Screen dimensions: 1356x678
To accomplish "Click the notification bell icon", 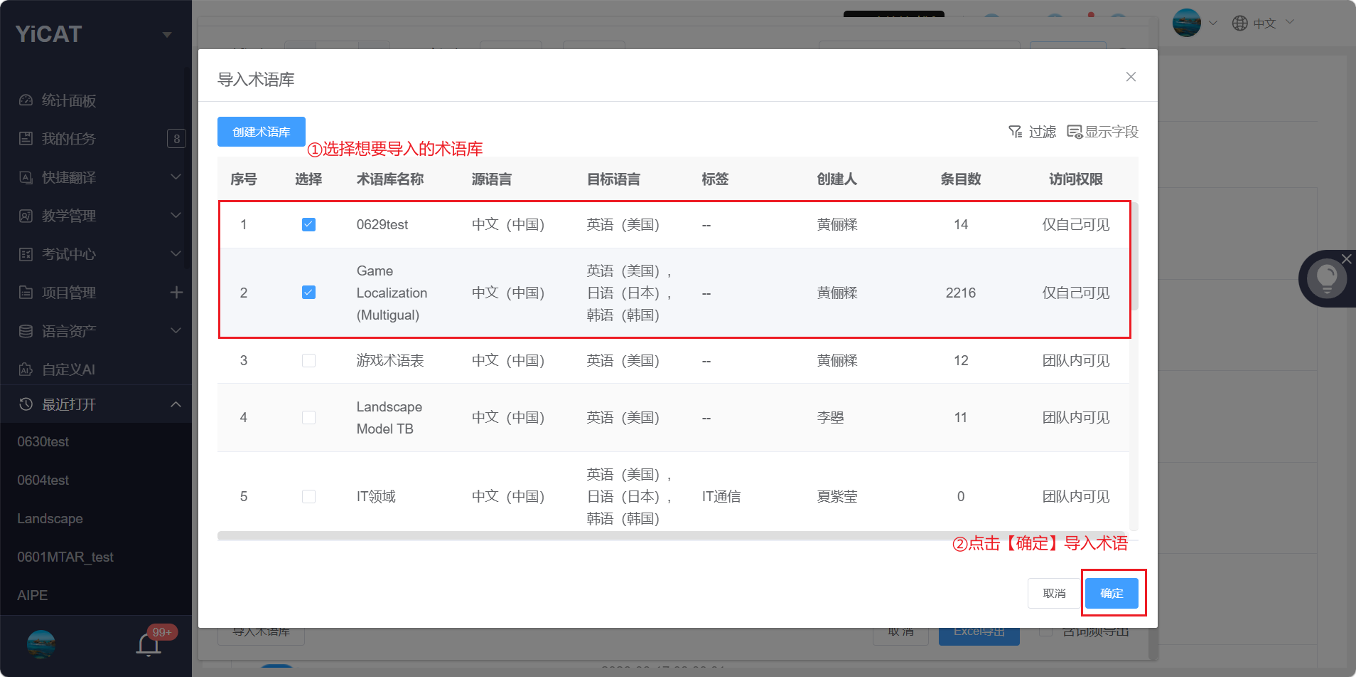I will [149, 645].
